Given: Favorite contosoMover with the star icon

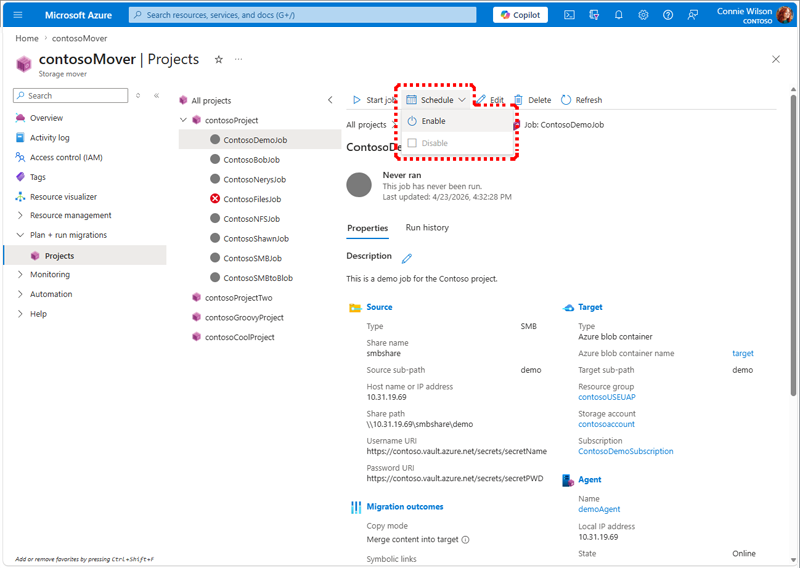Looking at the screenshot, I should 219,60.
